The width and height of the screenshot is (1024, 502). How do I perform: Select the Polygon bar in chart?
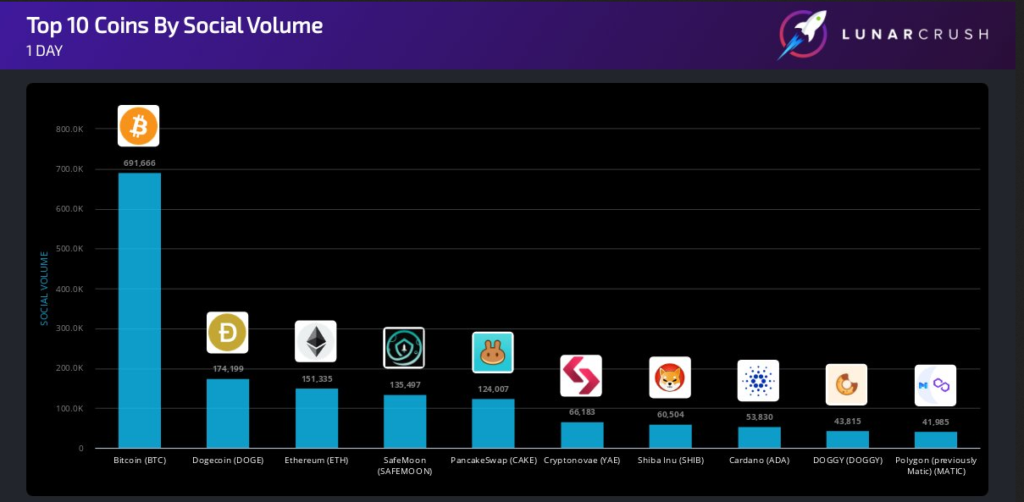coord(936,440)
